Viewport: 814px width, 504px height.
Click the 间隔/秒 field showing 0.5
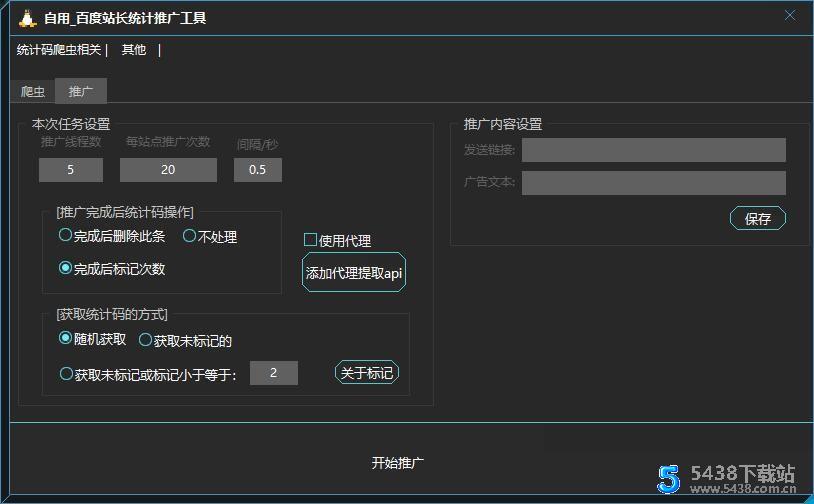coord(258,170)
